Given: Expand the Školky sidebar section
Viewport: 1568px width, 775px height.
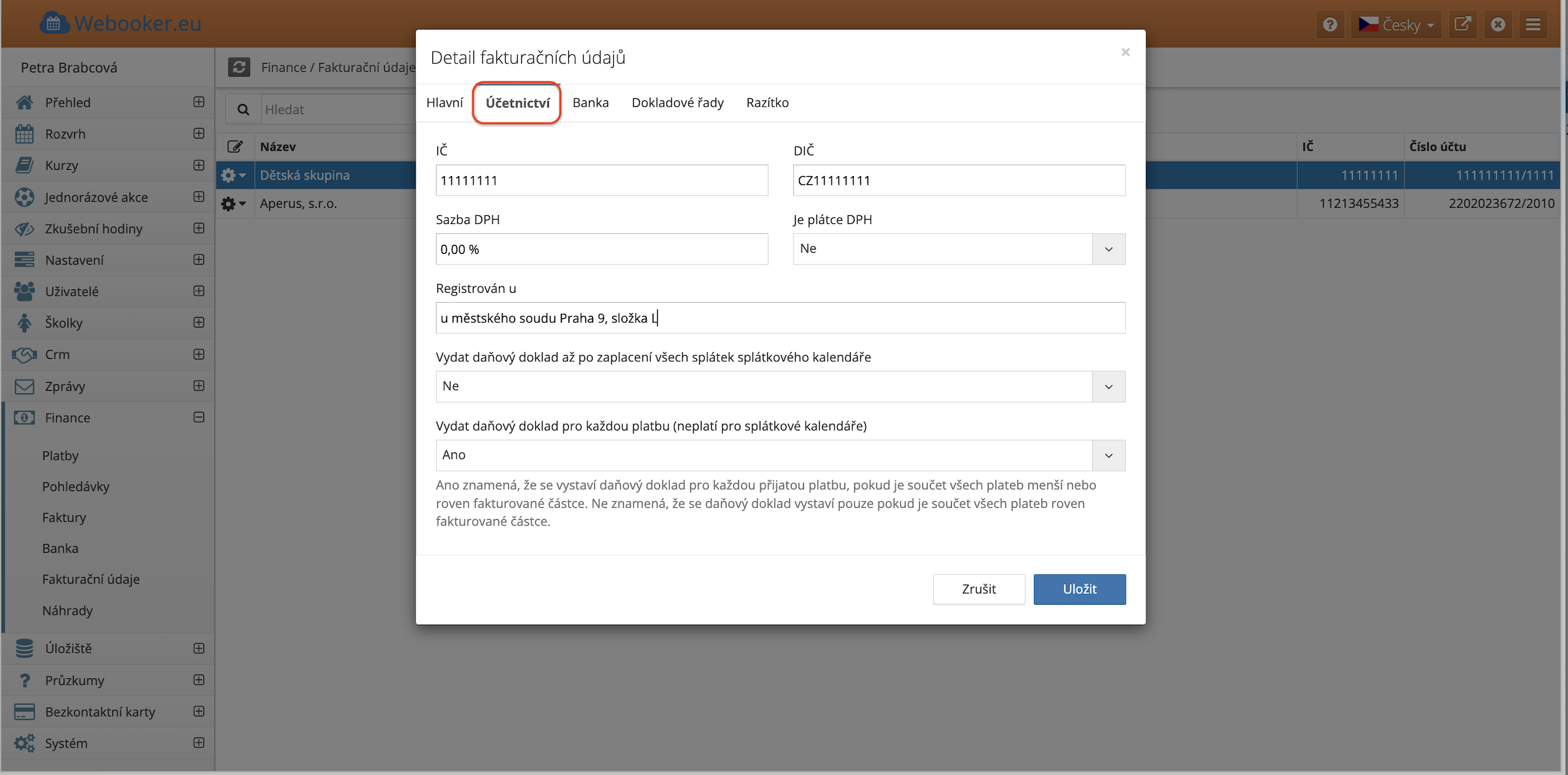Looking at the screenshot, I should (x=199, y=323).
